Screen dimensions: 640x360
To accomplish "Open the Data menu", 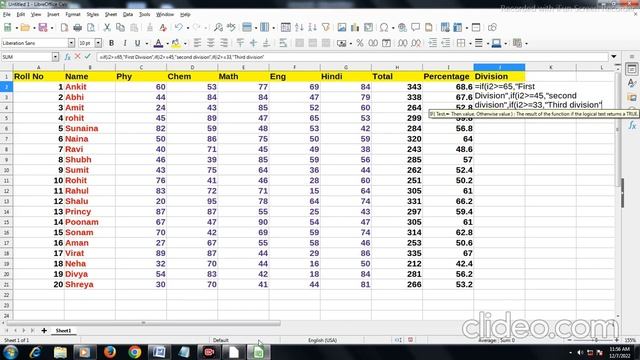I will tap(128, 14).
